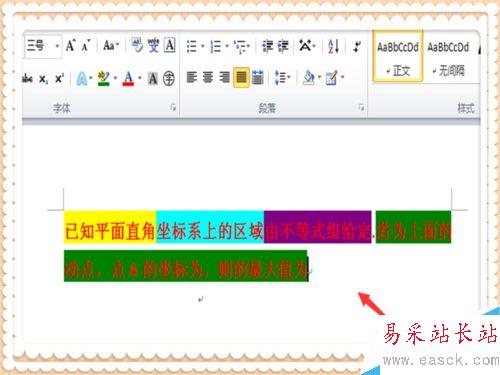This screenshot has height=375, width=500.
Task: Toggle Superscript formatting
Action: tap(59, 79)
